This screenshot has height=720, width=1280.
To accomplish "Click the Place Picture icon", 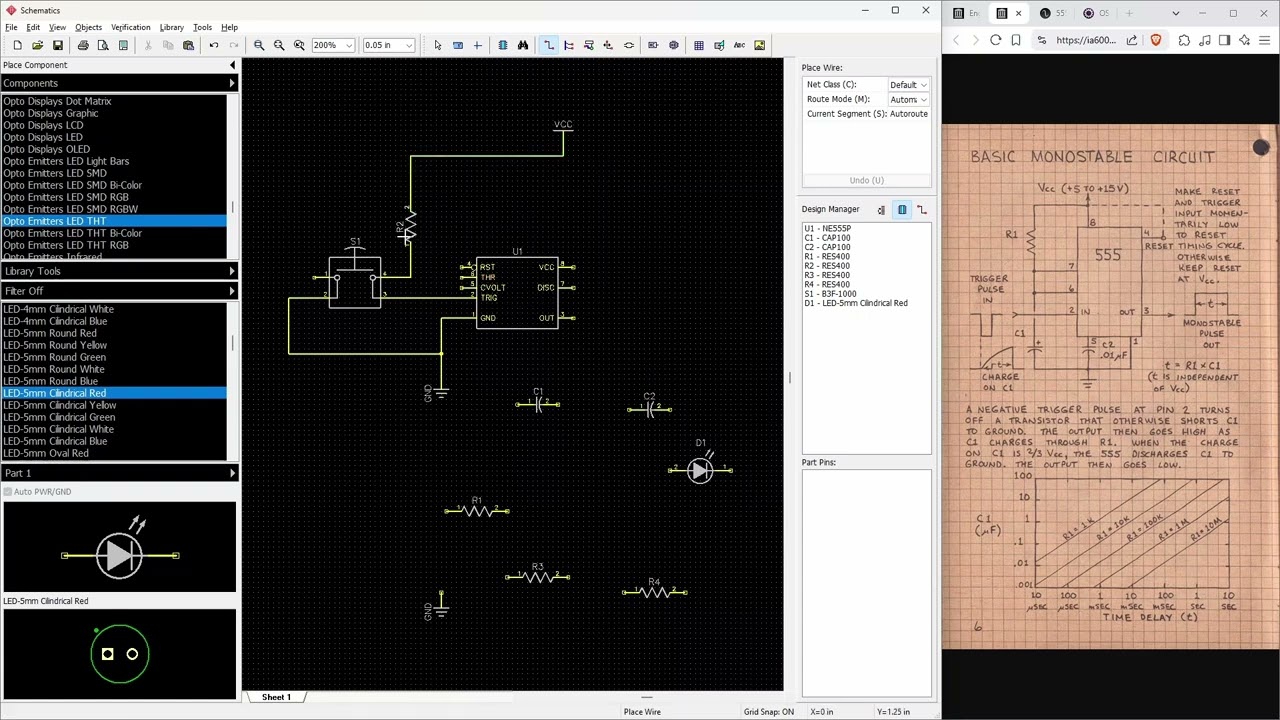I will pos(760,45).
